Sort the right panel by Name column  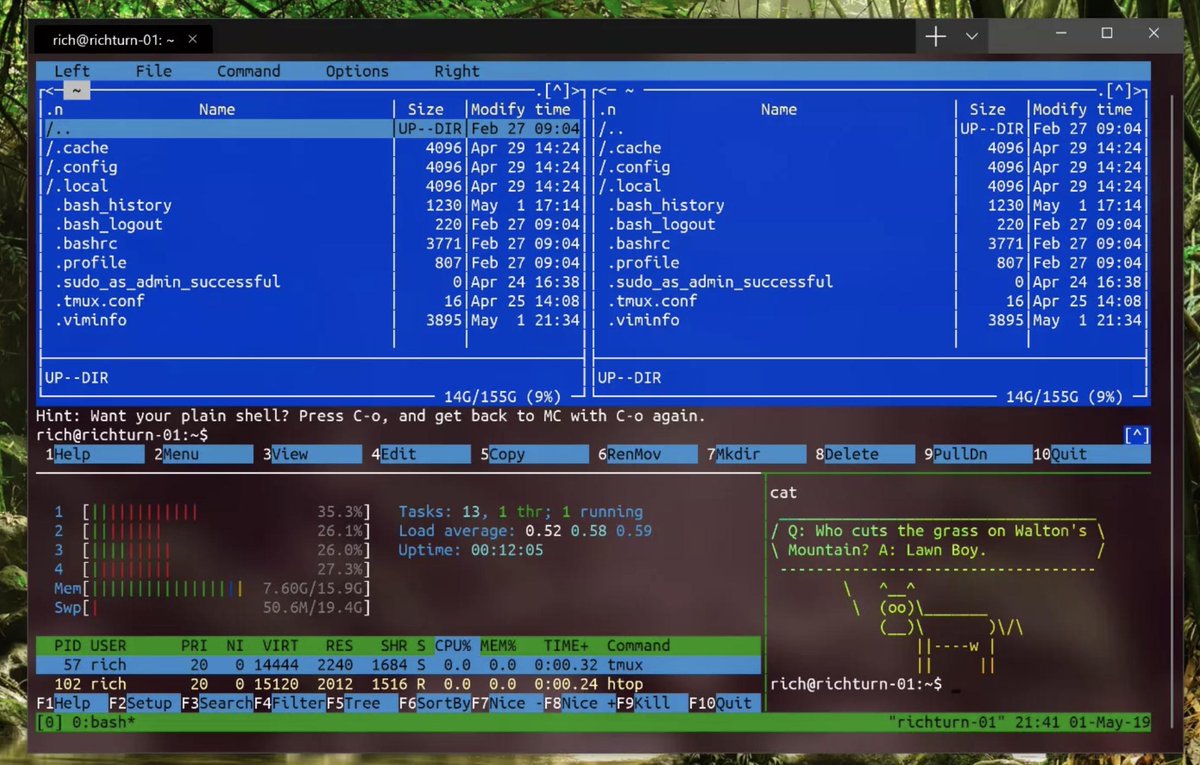tap(779, 110)
